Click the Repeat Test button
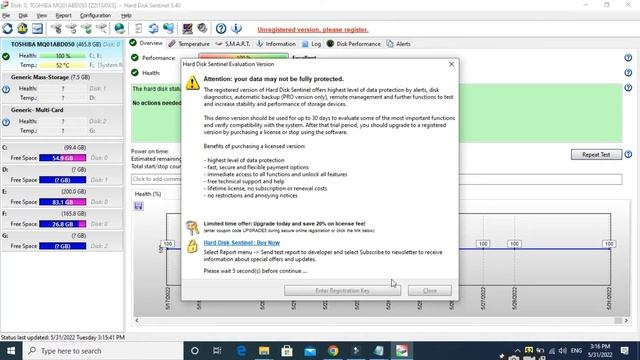The height and width of the screenshot is (360, 640). [596, 154]
